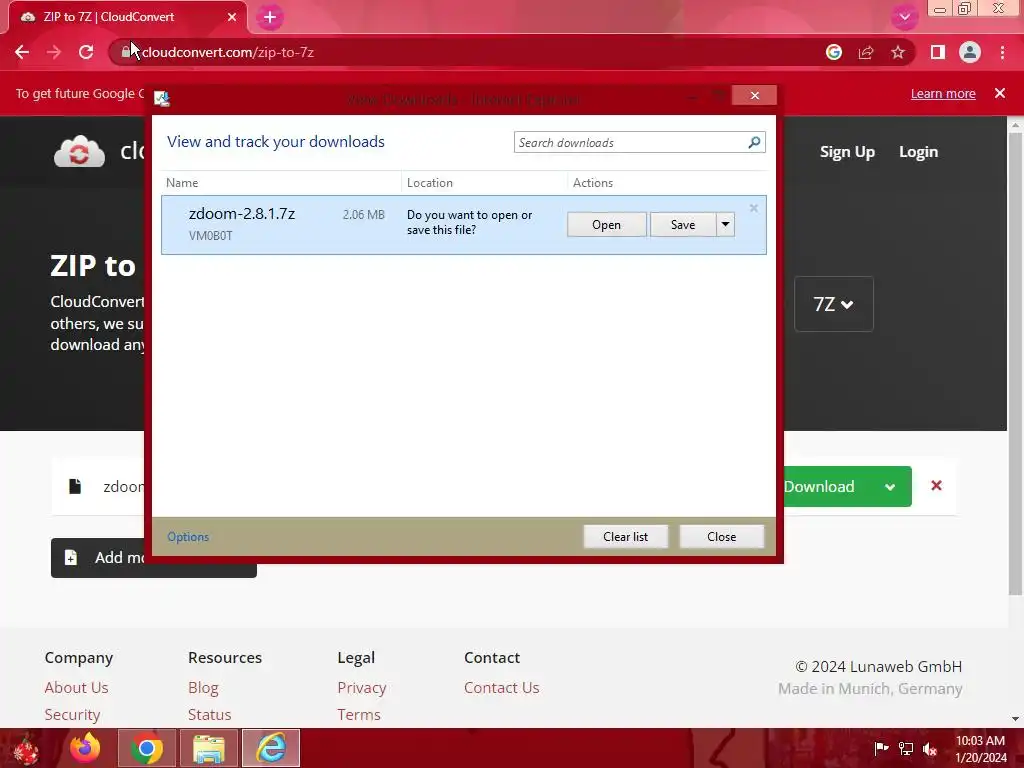Remove the file with the red X
Image resolution: width=1024 pixels, height=768 pixels.
(x=936, y=485)
